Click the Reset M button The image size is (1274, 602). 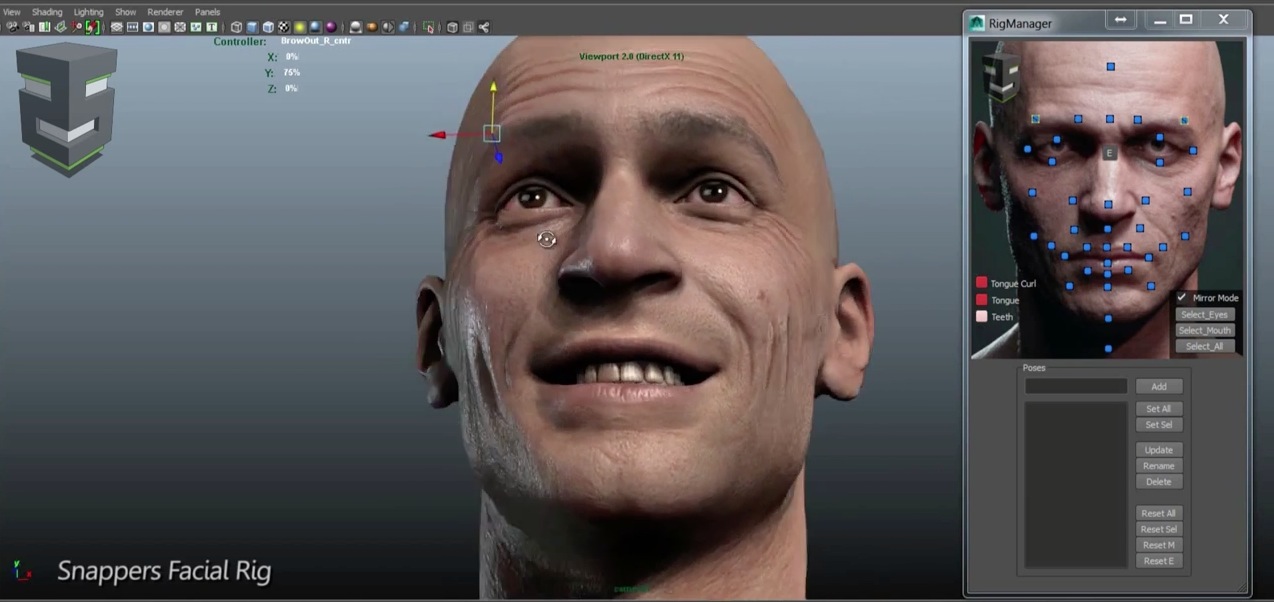click(1159, 545)
